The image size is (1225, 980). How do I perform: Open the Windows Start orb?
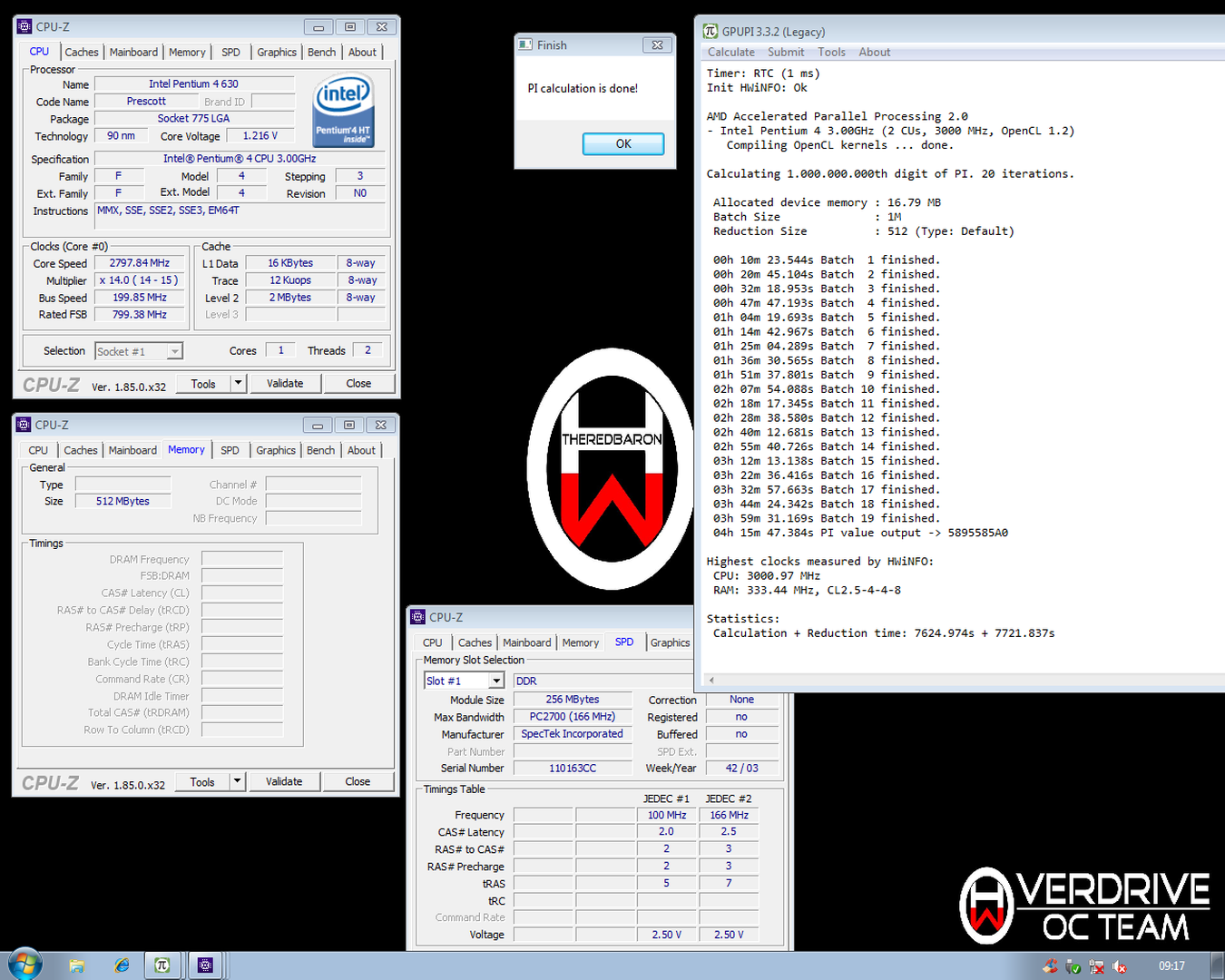[x=25, y=964]
